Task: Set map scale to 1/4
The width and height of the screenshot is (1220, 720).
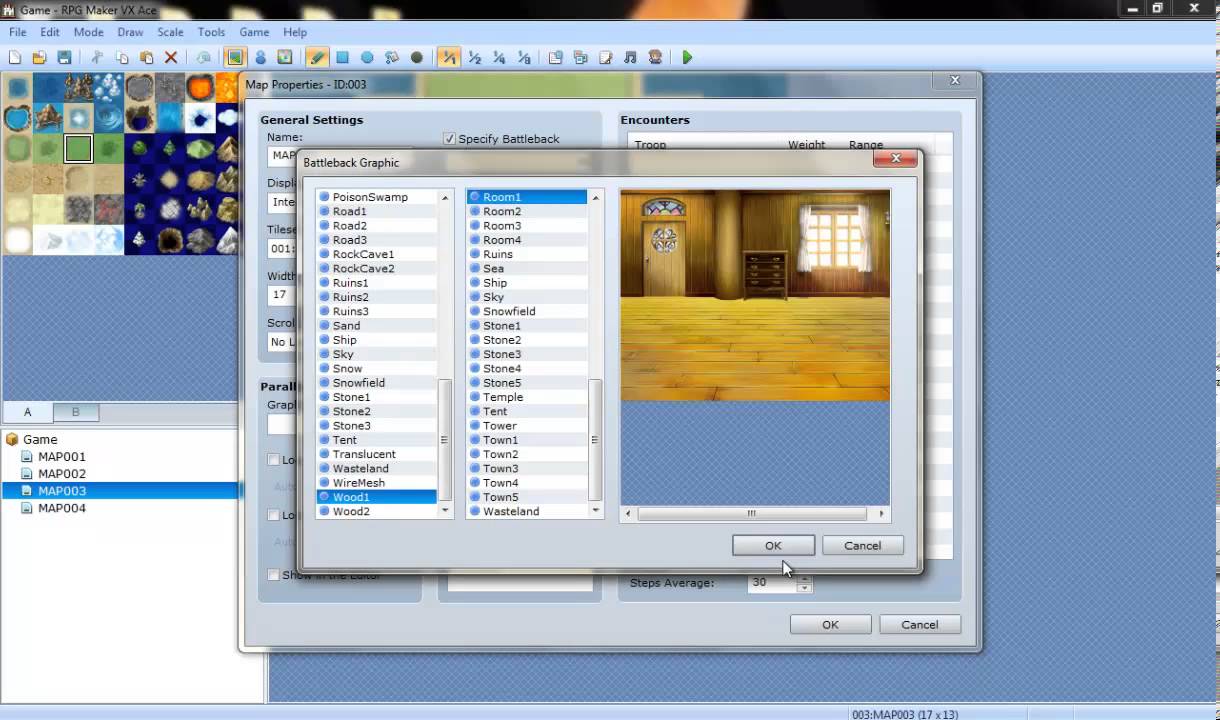Action: click(499, 58)
